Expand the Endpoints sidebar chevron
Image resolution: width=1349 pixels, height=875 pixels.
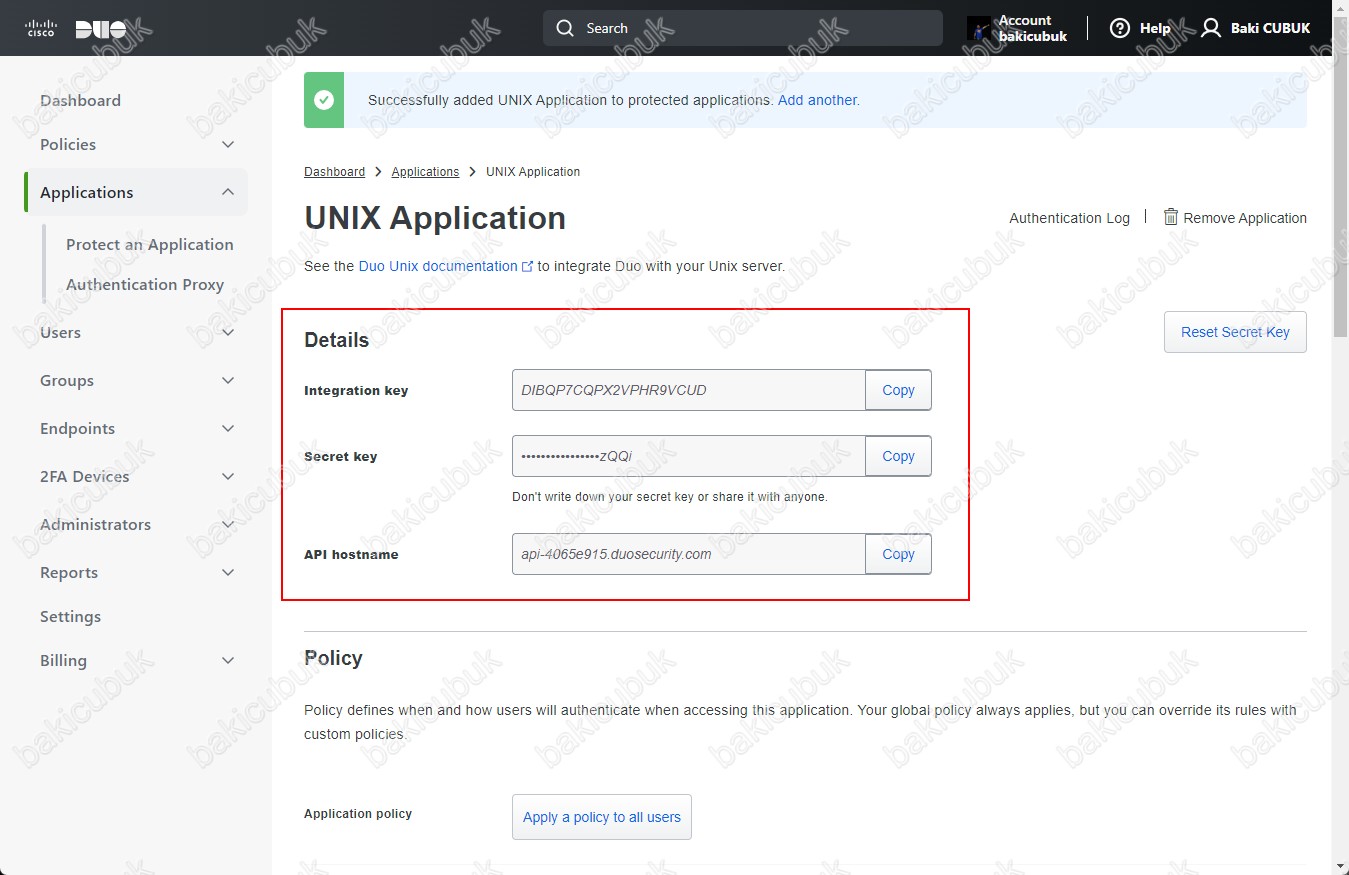click(228, 428)
